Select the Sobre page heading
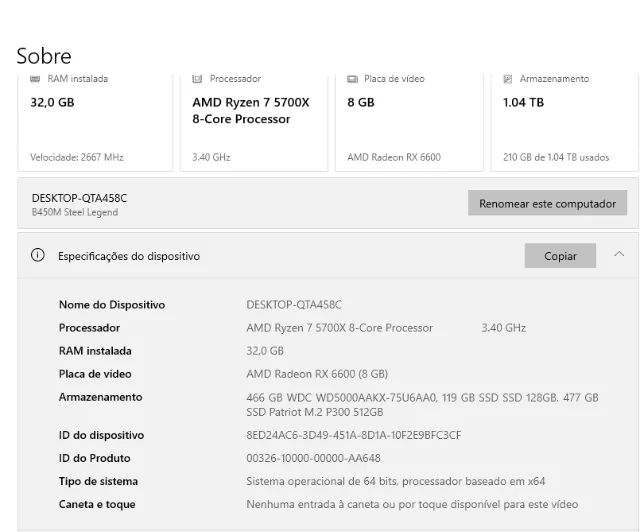 (x=44, y=56)
